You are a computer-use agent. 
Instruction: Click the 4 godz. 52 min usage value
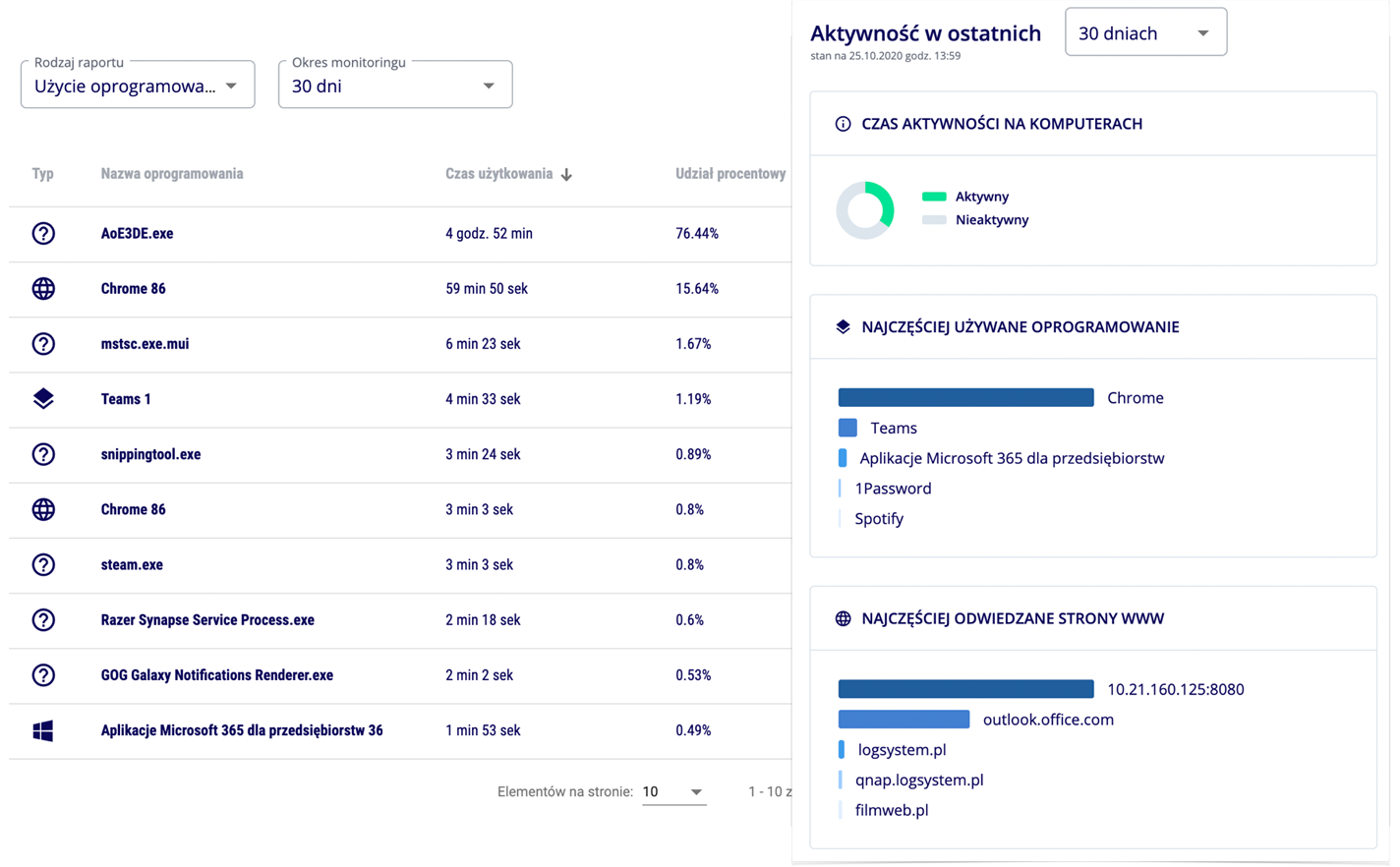point(489,234)
